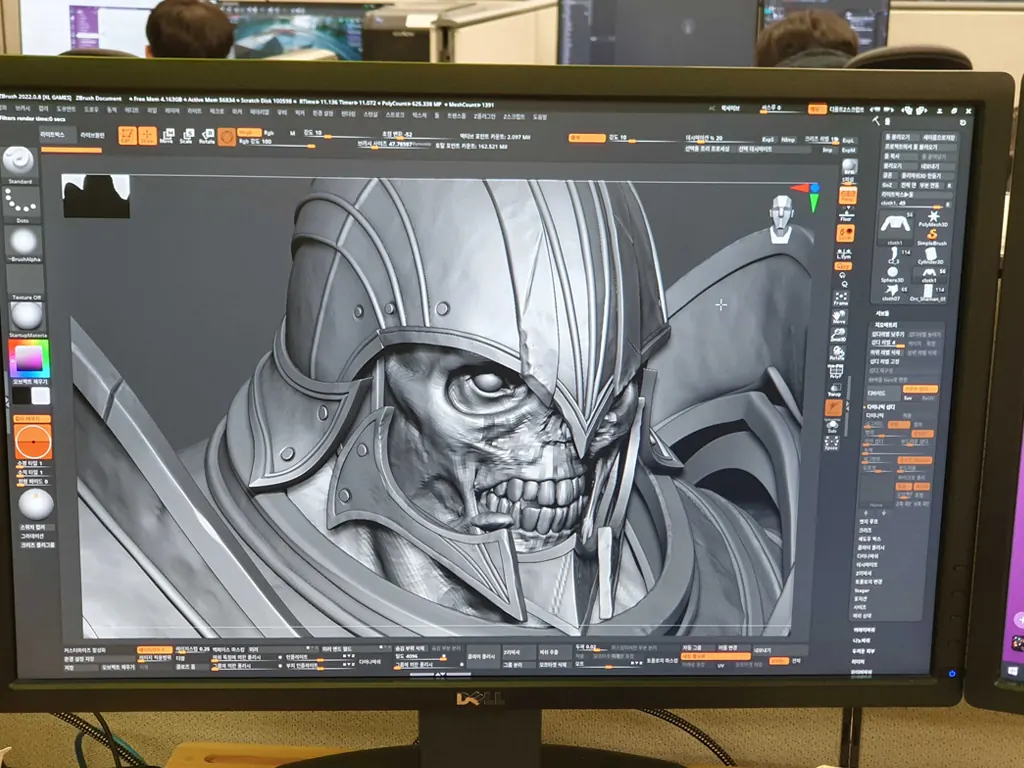Adjust the Rgb 강도 100 slider

tap(276, 142)
